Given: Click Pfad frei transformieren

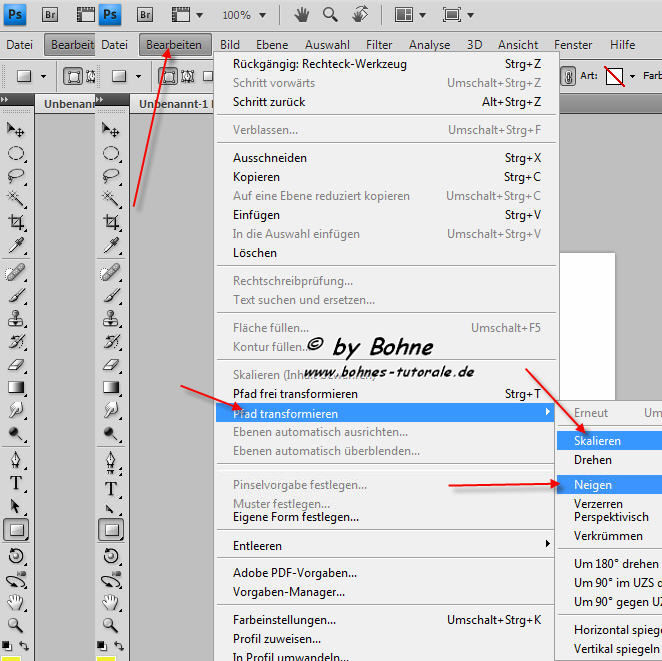Looking at the screenshot, I should (295, 394).
